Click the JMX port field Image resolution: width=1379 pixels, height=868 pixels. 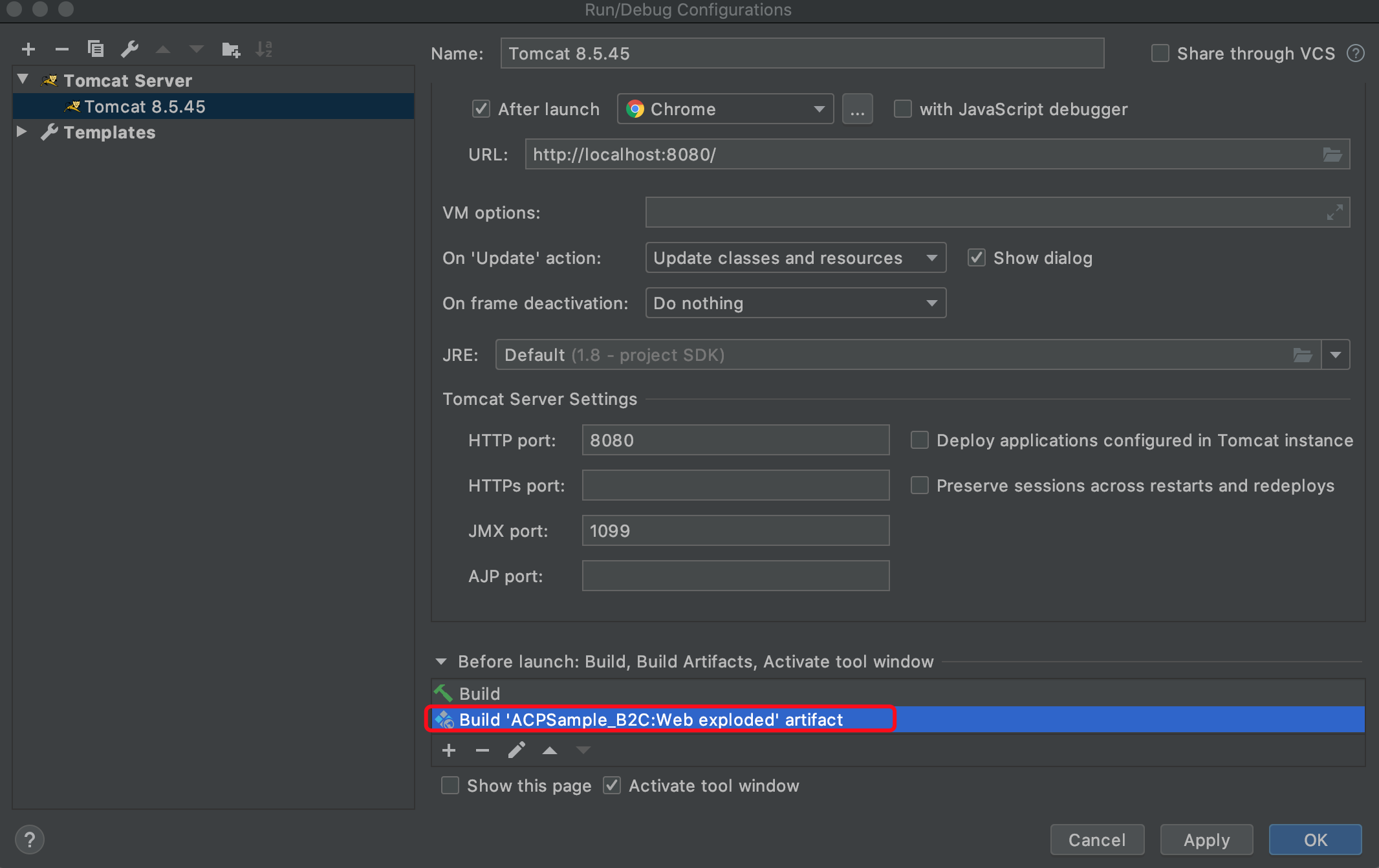click(735, 530)
